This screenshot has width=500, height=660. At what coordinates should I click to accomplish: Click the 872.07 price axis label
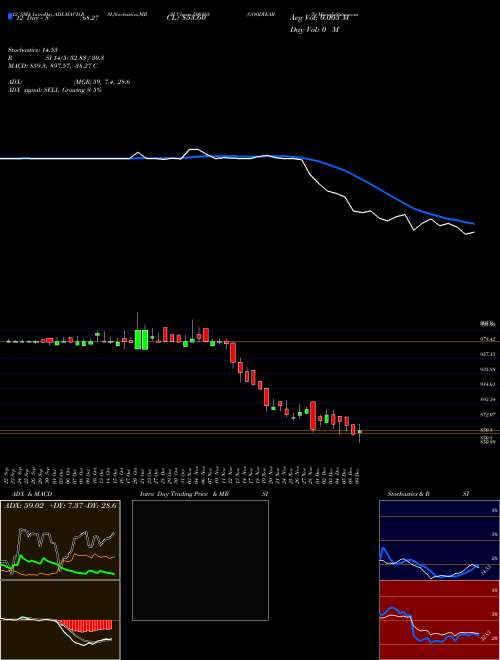tap(489, 415)
